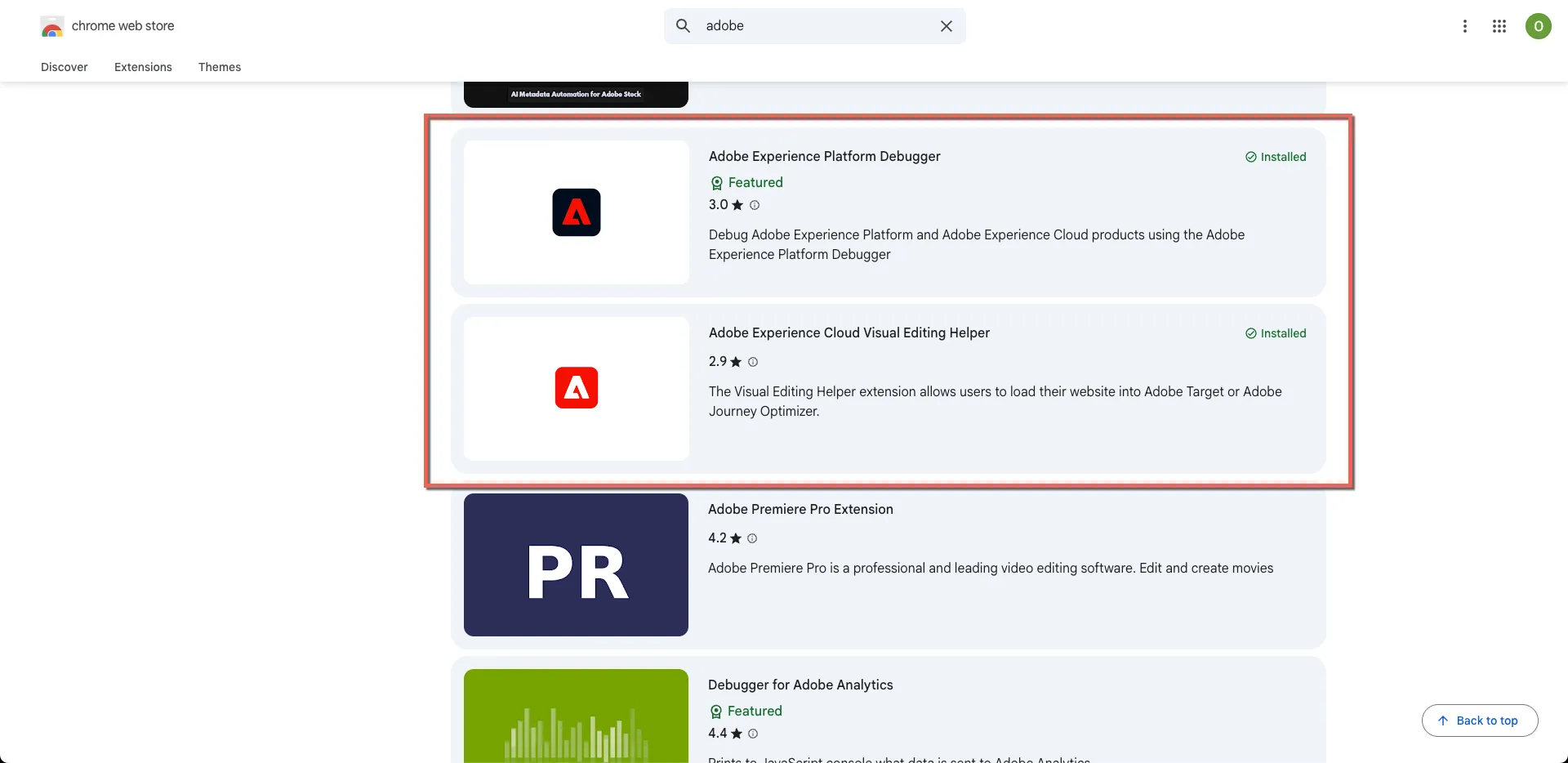Click the search magnifier icon

(x=684, y=26)
